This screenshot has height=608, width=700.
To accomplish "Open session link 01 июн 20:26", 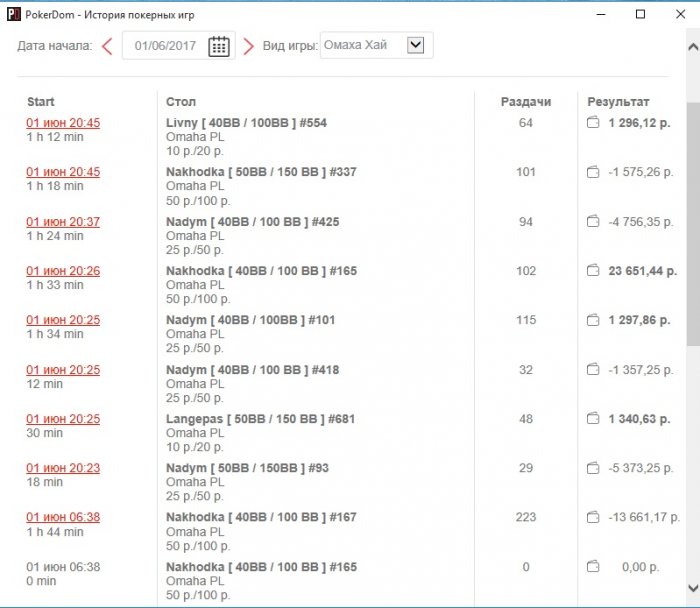I will coord(63,271).
